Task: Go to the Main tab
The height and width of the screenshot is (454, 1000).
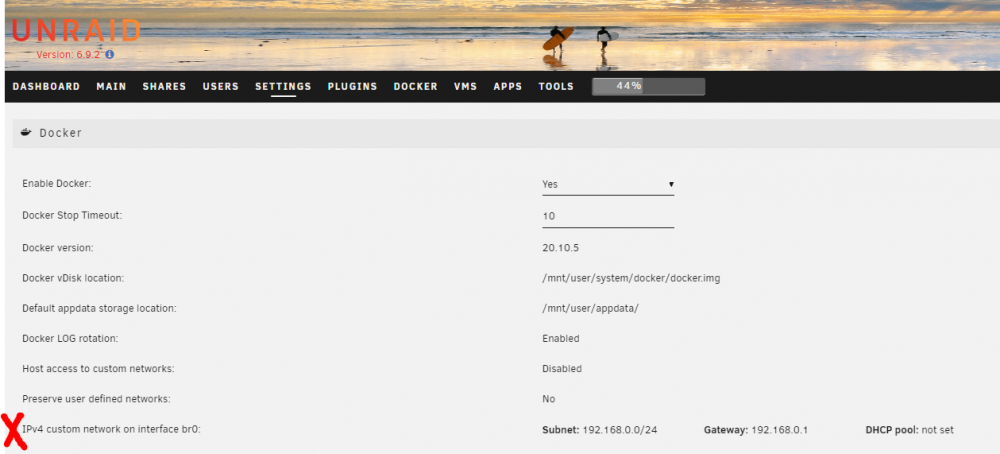Action: [x=112, y=87]
